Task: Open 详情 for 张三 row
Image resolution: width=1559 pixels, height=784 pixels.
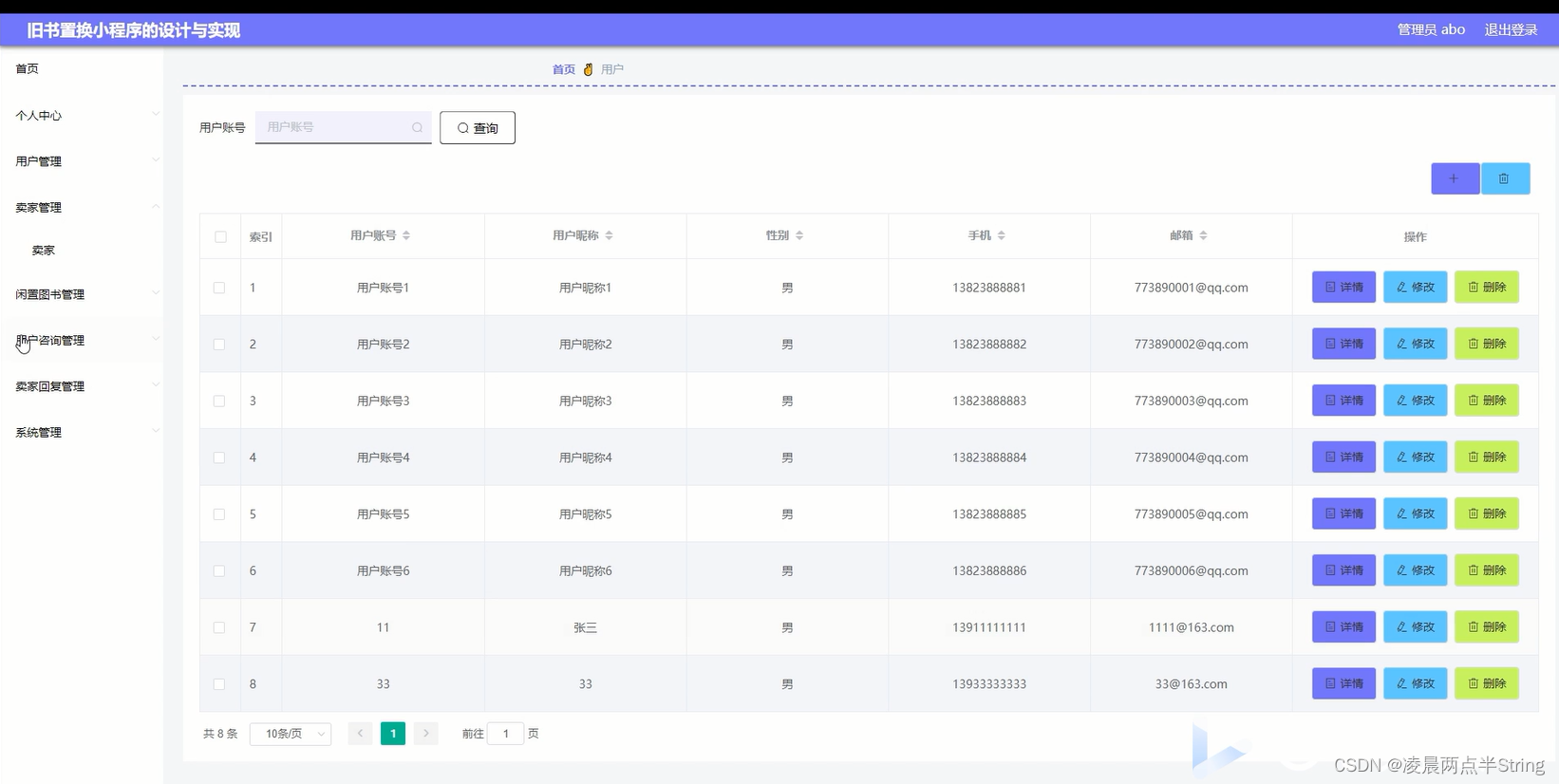Action: [x=1343, y=626]
